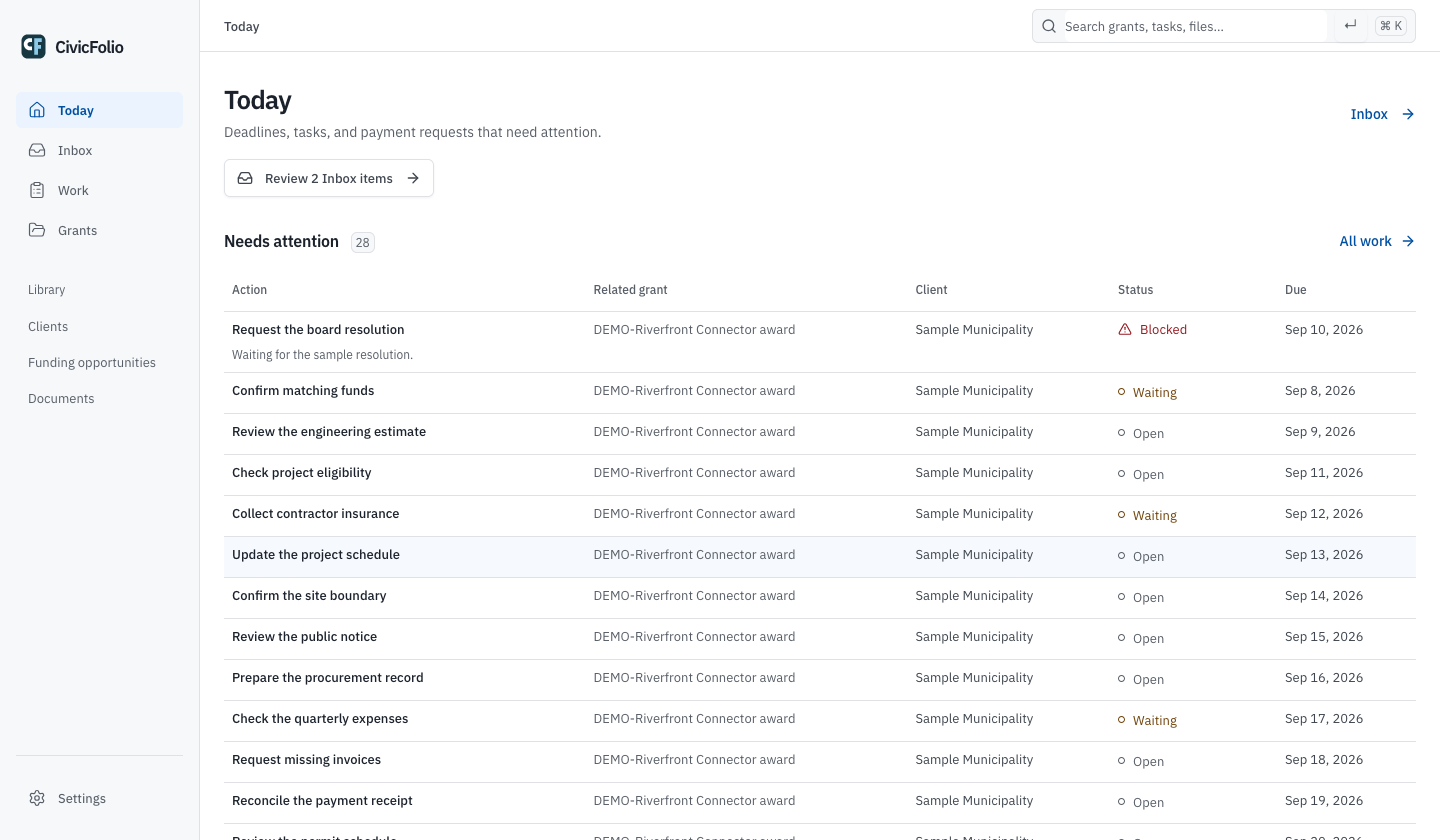This screenshot has height=840, width=1440.
Task: Click the Review 2 Inbox items button
Action: point(329,178)
